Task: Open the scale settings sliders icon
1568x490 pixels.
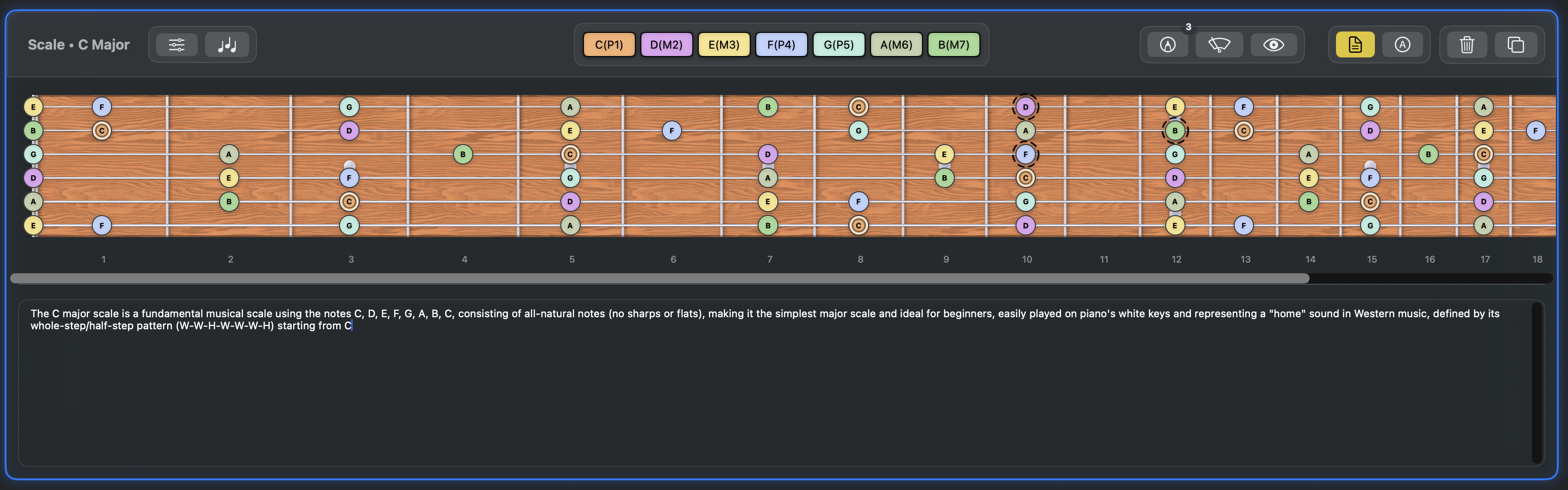Action: pyautogui.click(x=176, y=44)
